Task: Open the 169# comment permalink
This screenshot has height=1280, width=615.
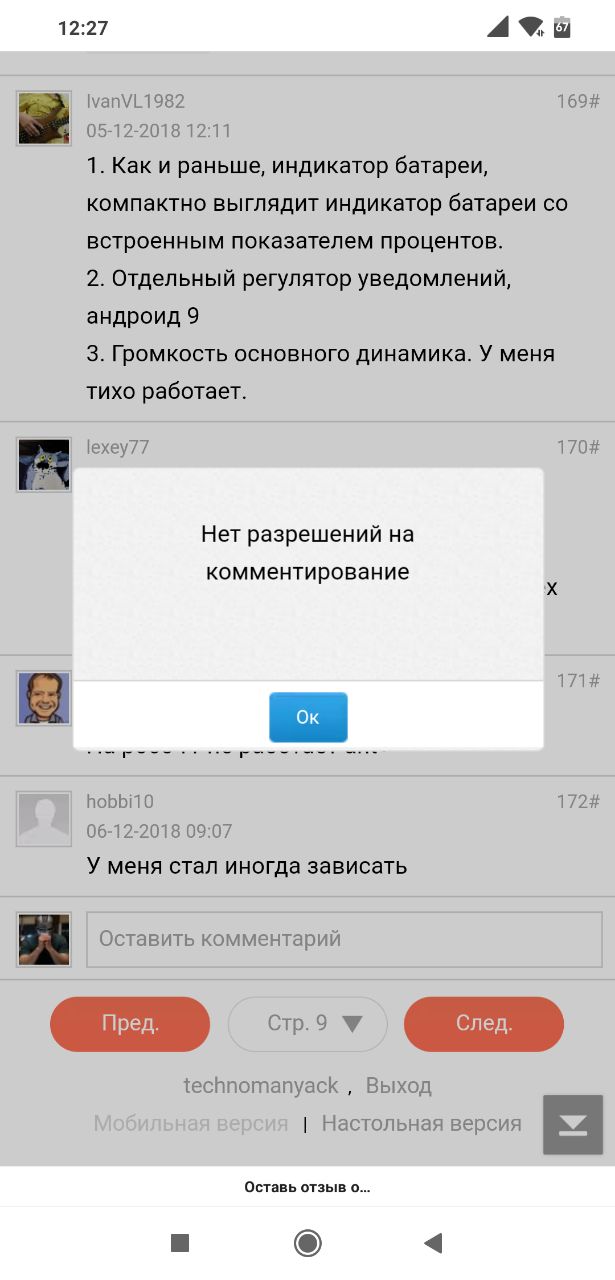Action: click(578, 101)
